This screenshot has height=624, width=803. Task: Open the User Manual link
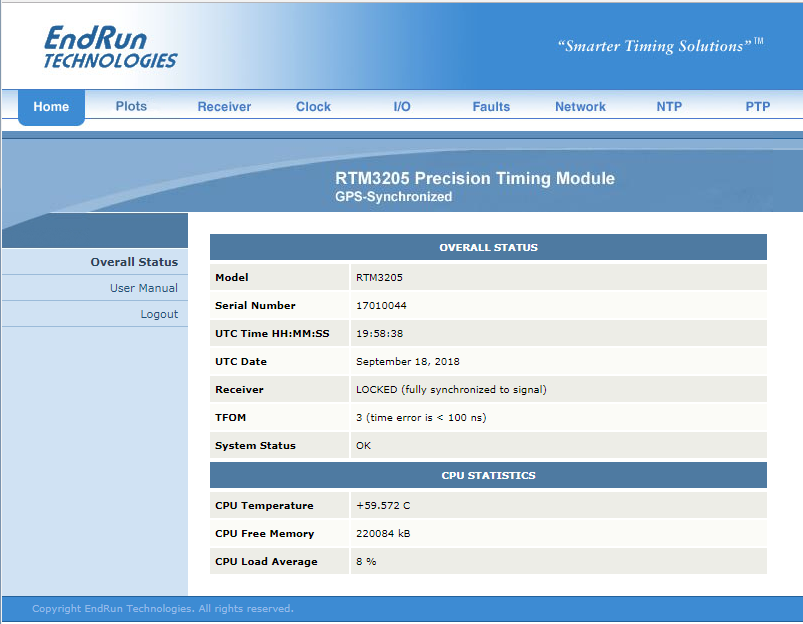click(x=144, y=288)
